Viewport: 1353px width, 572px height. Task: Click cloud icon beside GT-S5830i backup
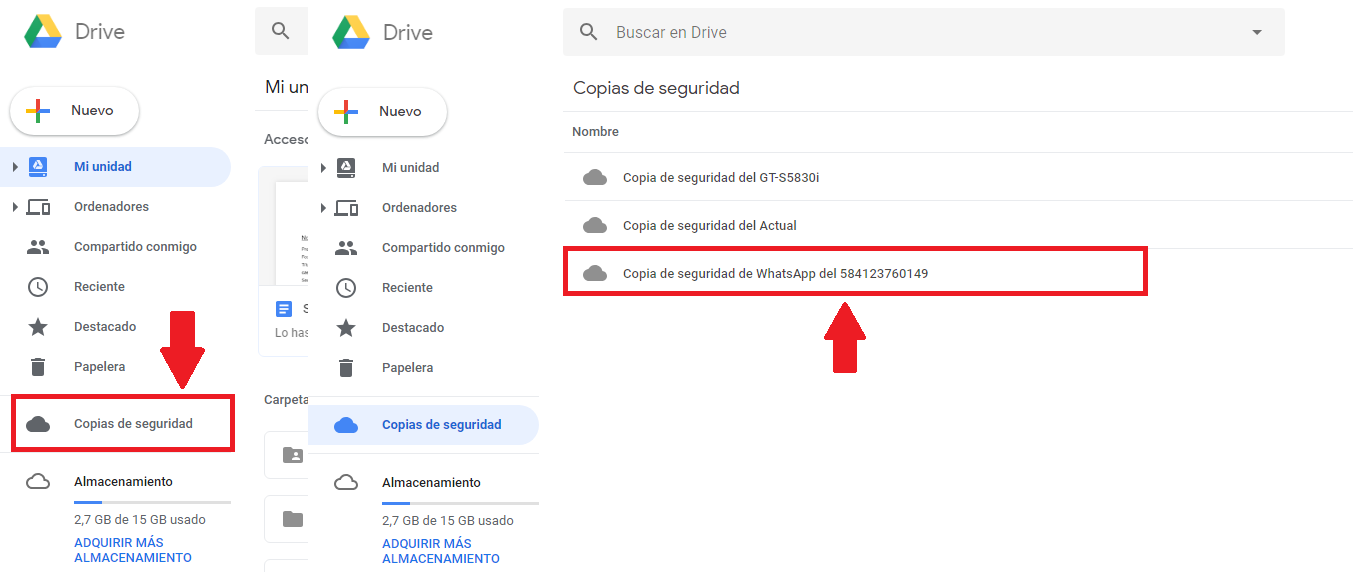click(x=595, y=177)
